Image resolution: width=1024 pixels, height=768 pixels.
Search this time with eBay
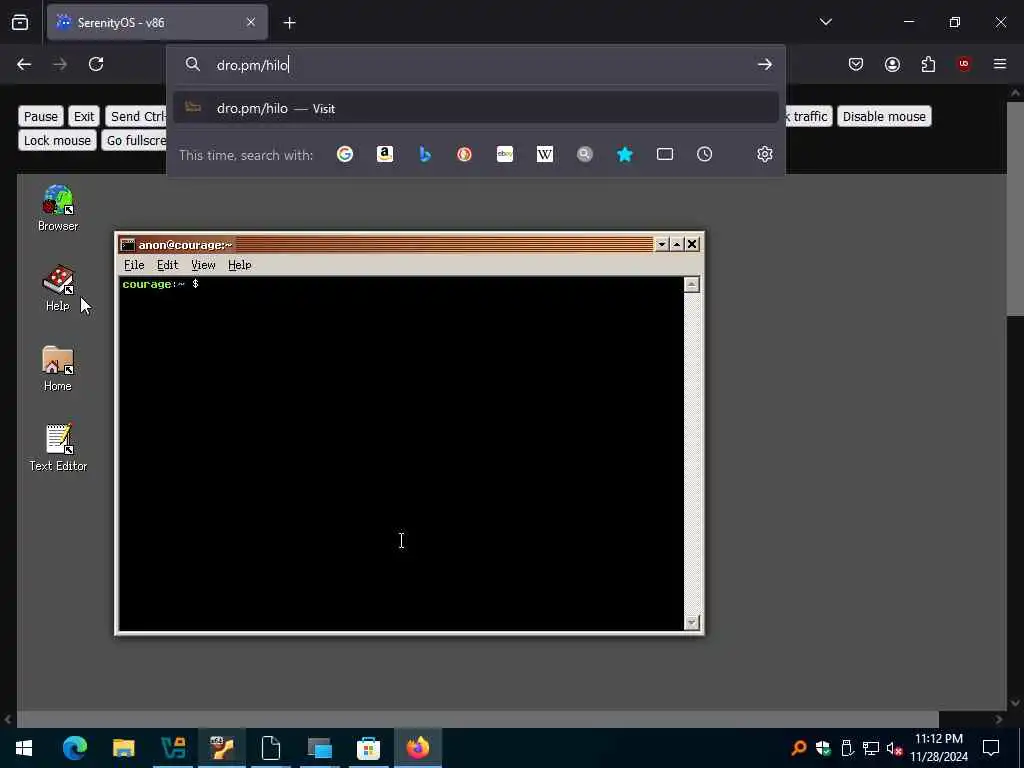pyautogui.click(x=505, y=154)
